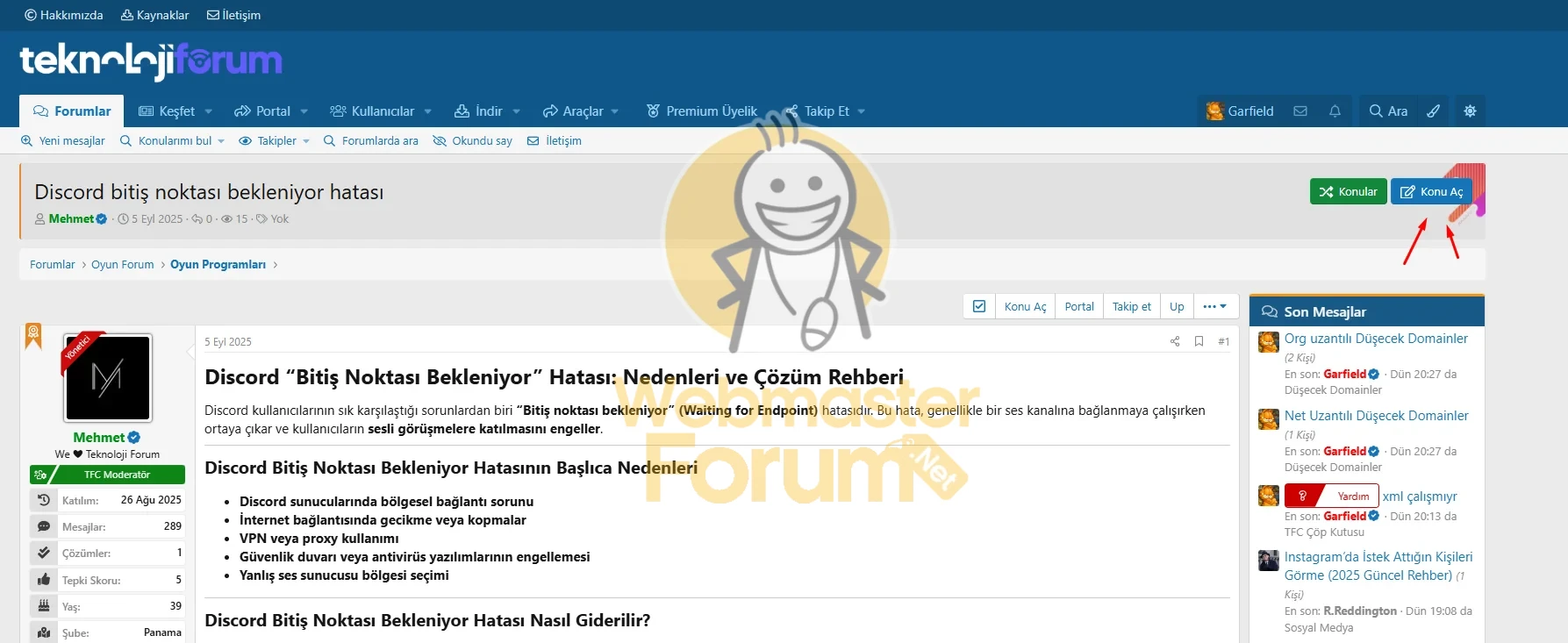The height and width of the screenshot is (643, 1568).
Task: Expand the Portal dropdown arrow in navigation
Action: [x=304, y=111]
